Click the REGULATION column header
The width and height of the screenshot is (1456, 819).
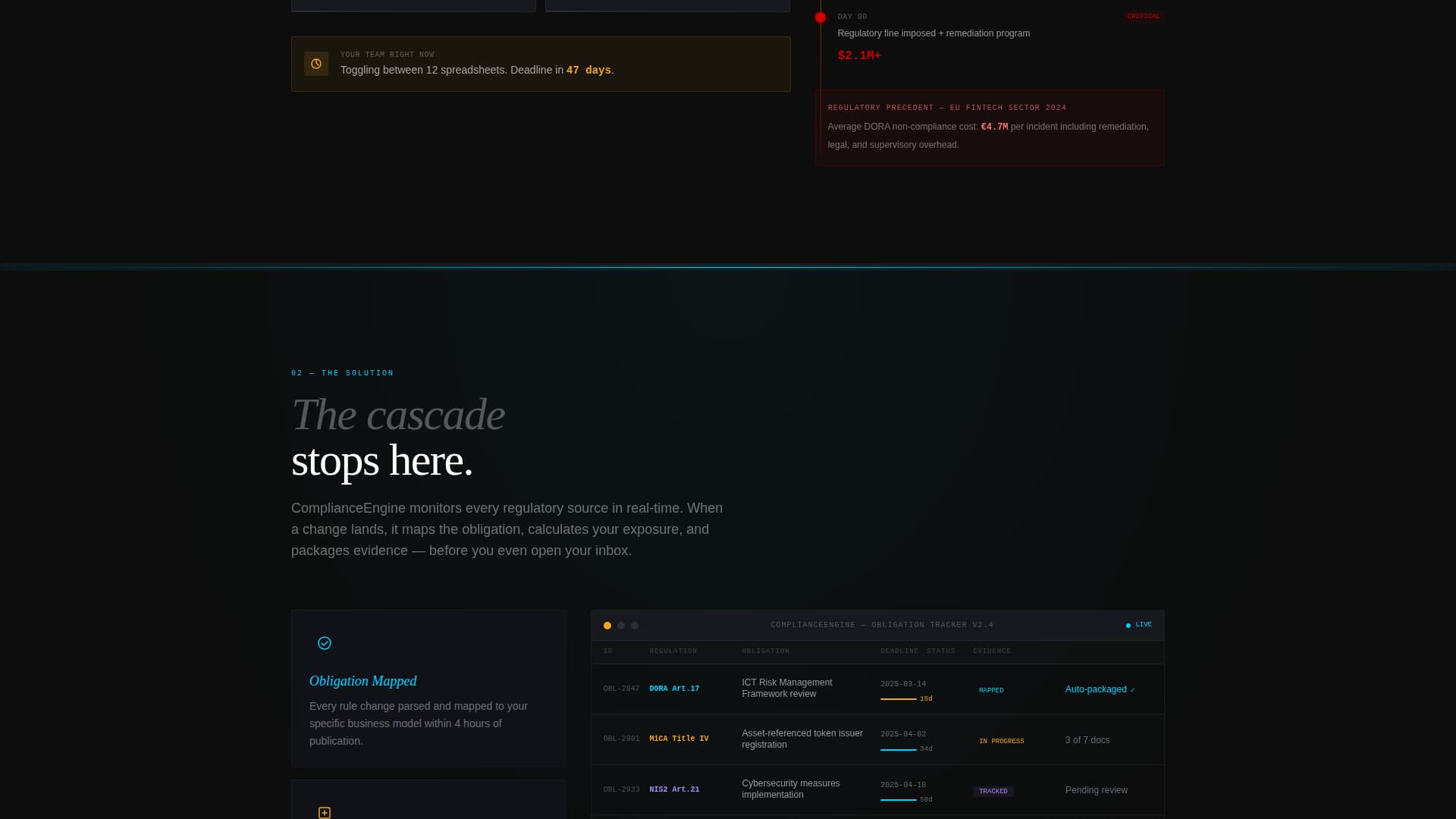(x=673, y=651)
